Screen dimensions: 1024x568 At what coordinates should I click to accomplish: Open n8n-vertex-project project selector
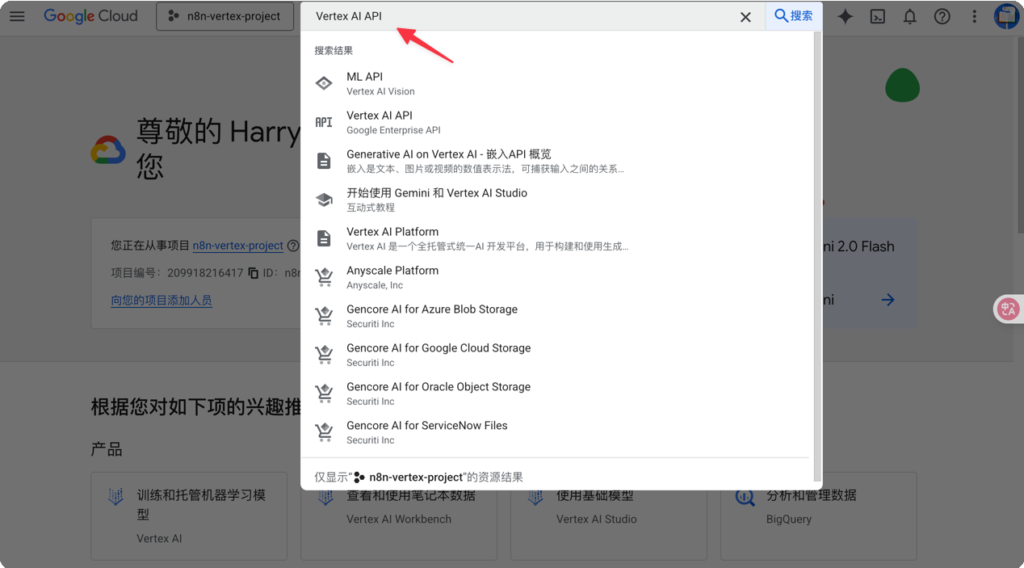(x=223, y=16)
